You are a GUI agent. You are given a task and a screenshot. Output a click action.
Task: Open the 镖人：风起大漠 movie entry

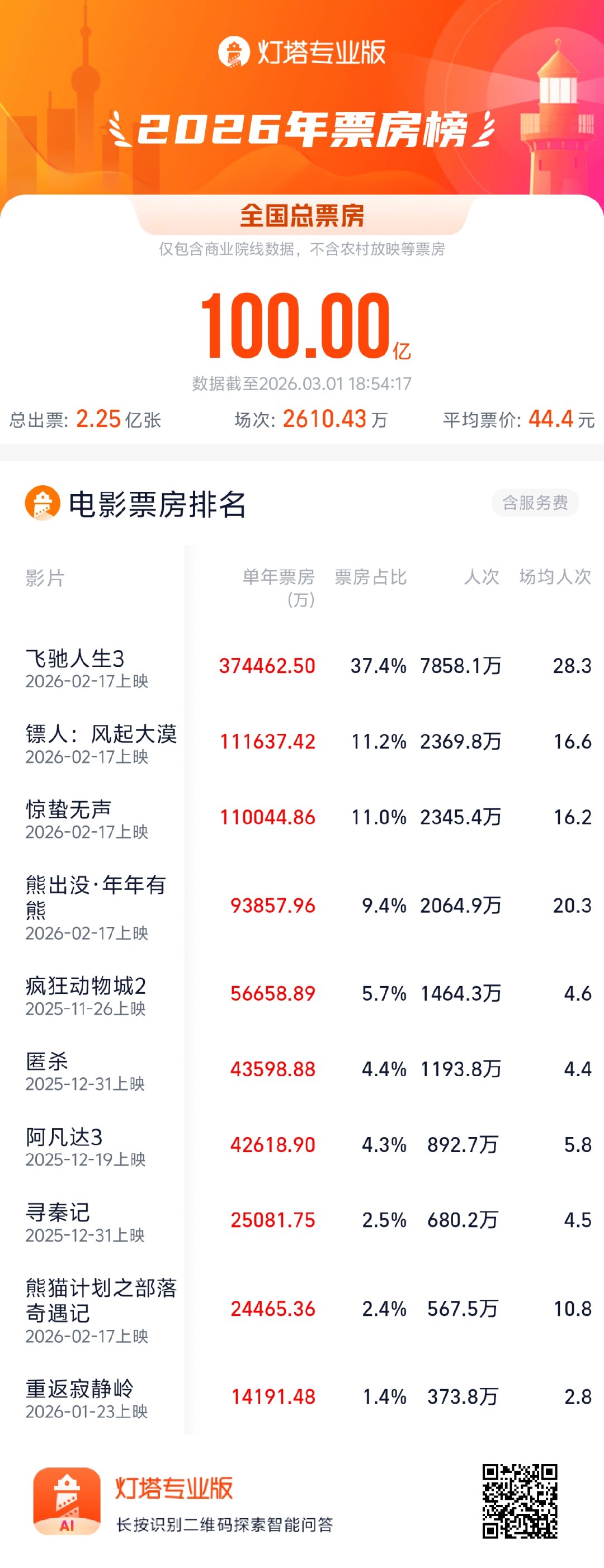(x=101, y=734)
